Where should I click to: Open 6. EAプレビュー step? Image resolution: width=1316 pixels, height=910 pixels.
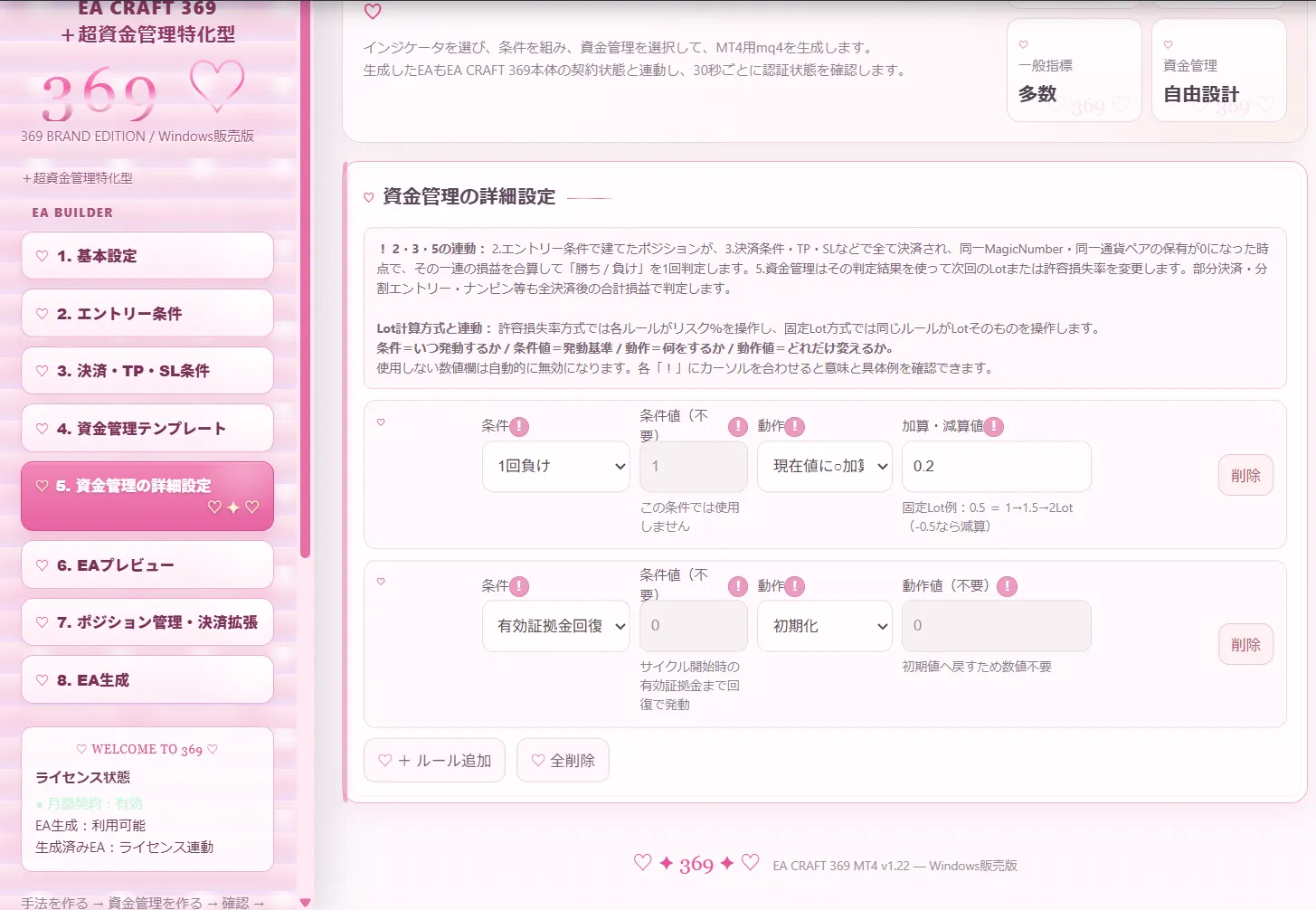click(x=147, y=565)
